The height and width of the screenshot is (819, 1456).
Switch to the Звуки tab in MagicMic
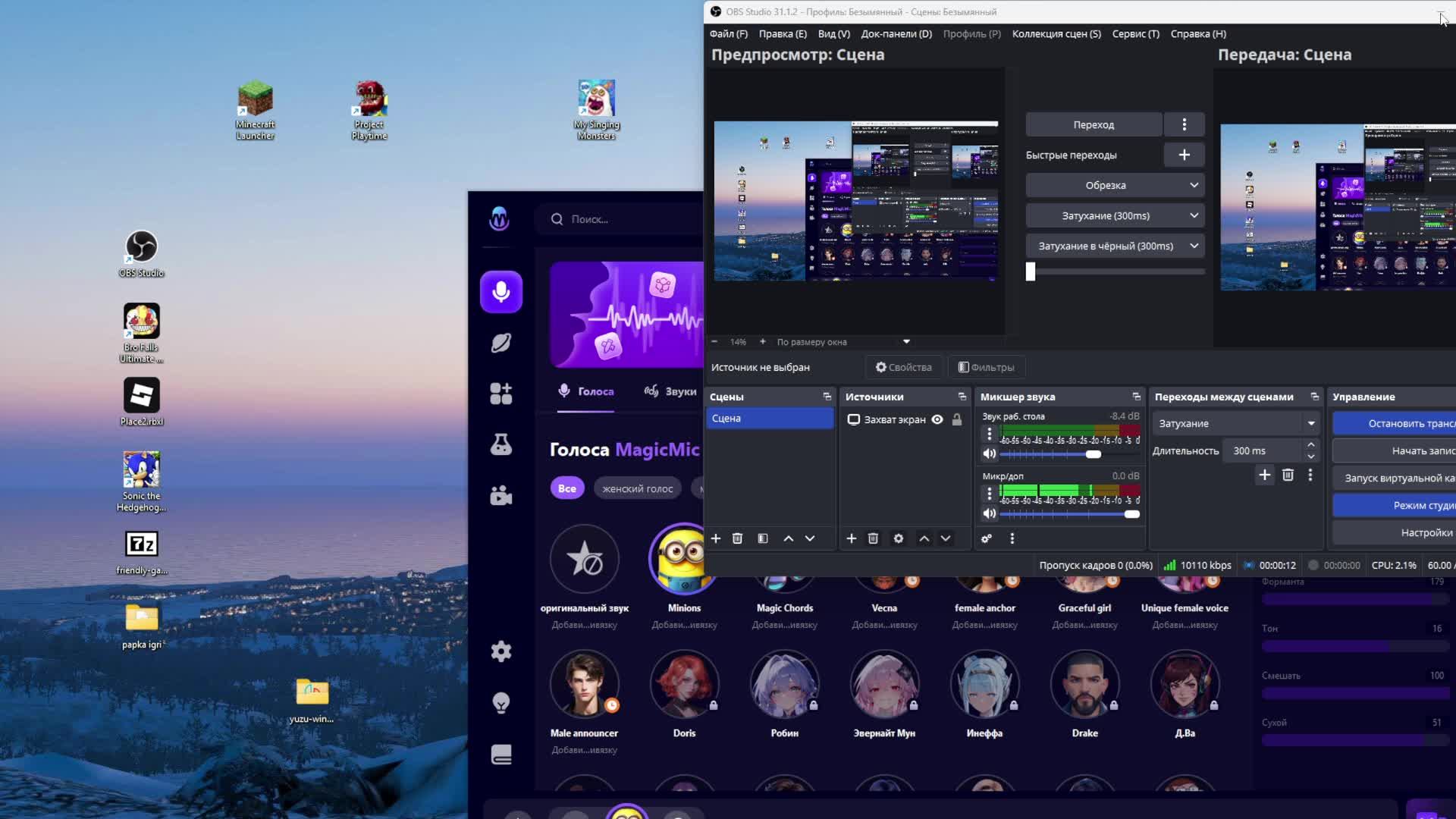(x=670, y=391)
